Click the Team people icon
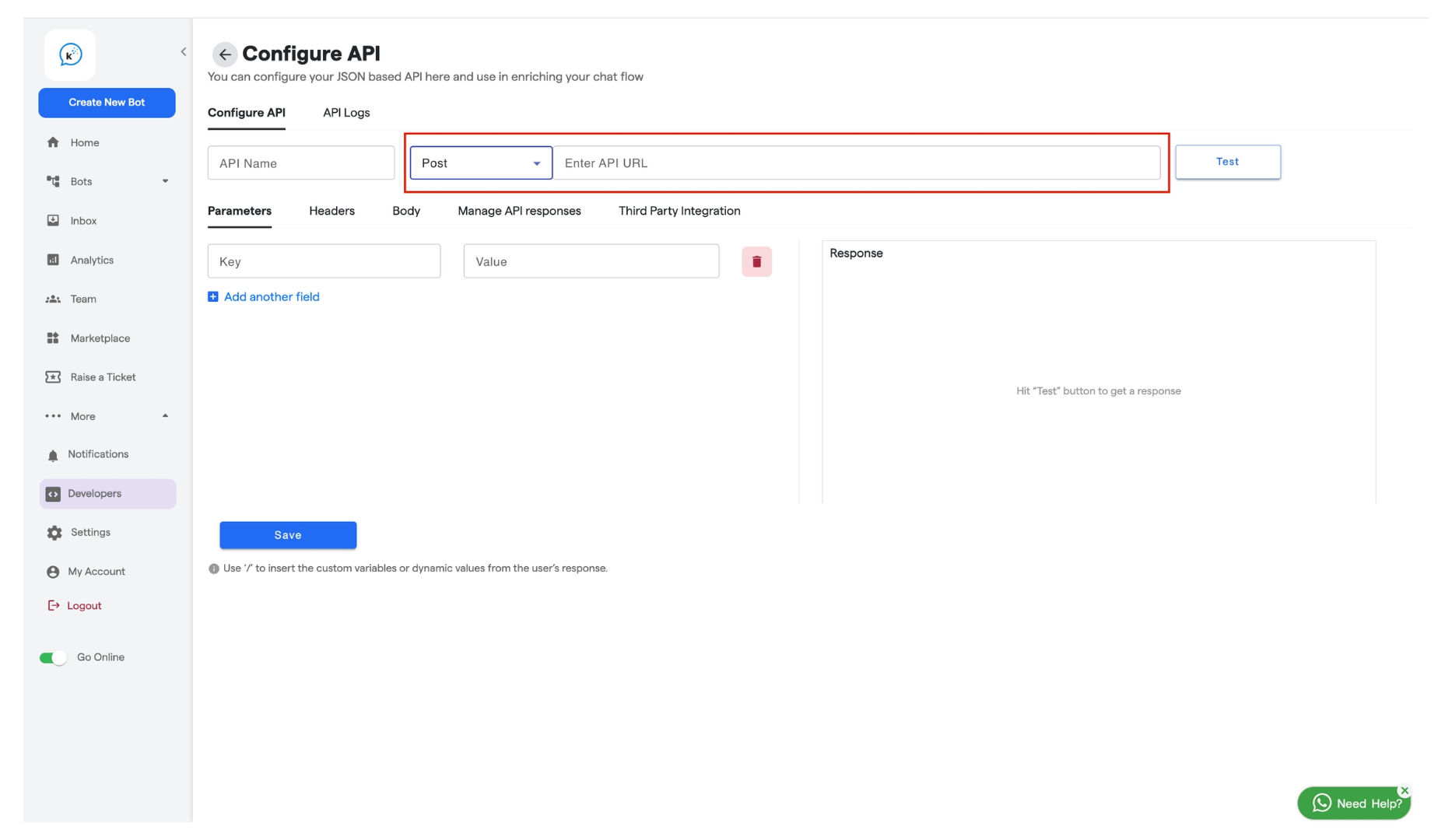The width and height of the screenshot is (1452, 840). click(53, 299)
